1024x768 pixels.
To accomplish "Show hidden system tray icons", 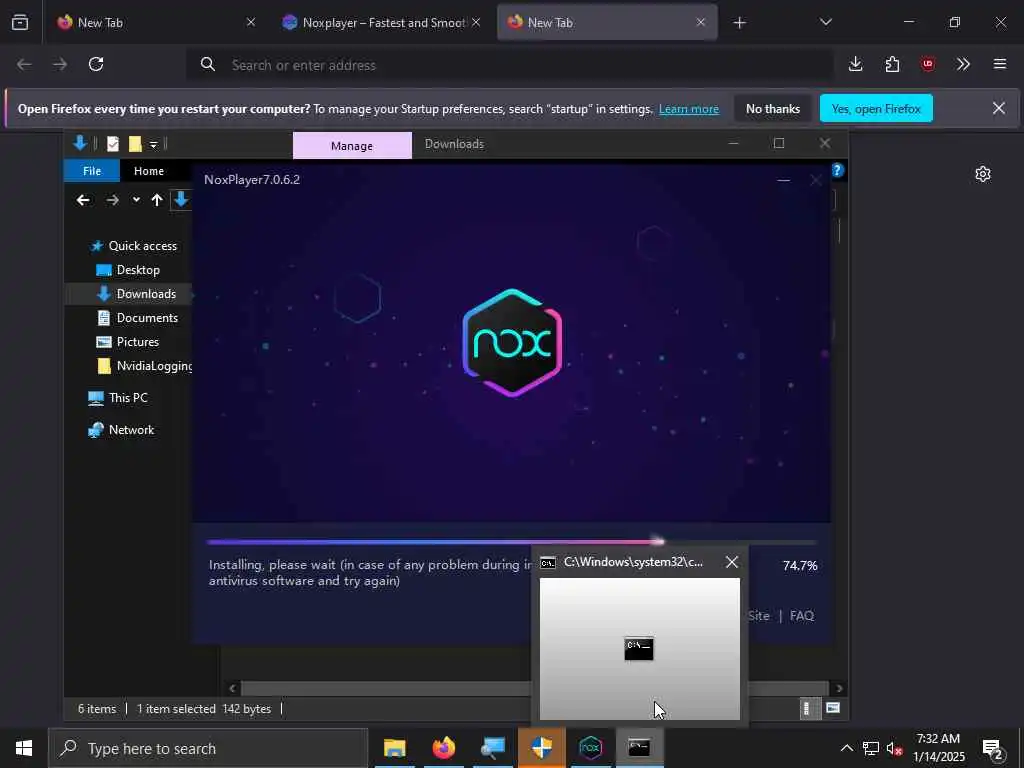I will tap(846, 748).
